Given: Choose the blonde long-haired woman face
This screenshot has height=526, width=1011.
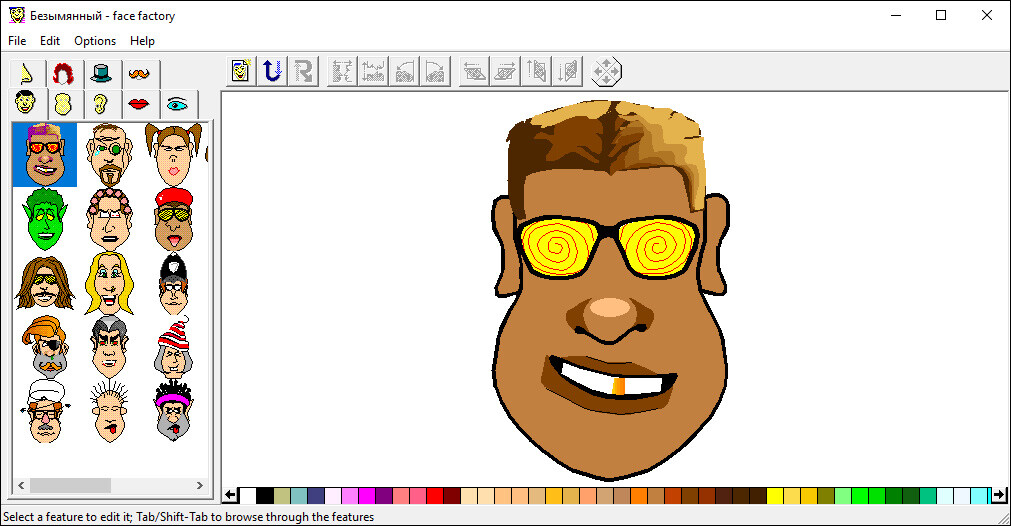Looking at the screenshot, I should tap(109, 283).
